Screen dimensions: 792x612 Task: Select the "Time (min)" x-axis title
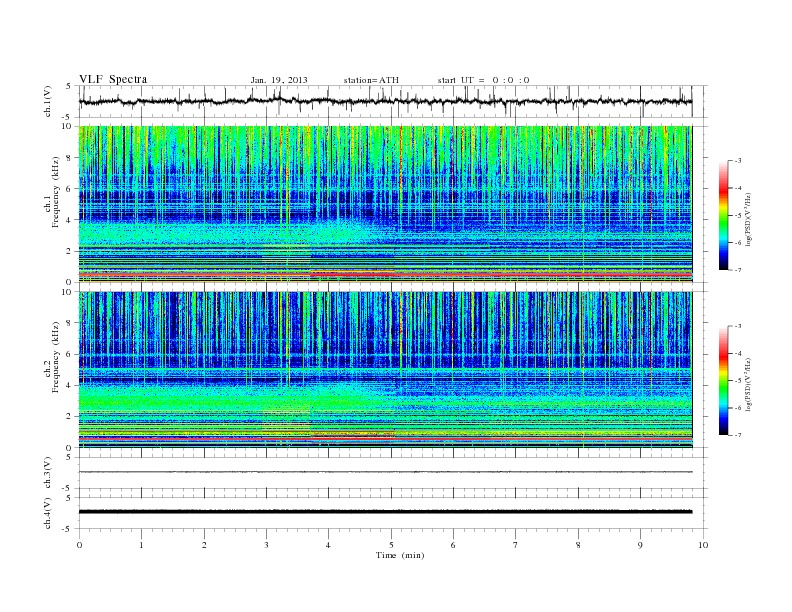tap(400, 555)
